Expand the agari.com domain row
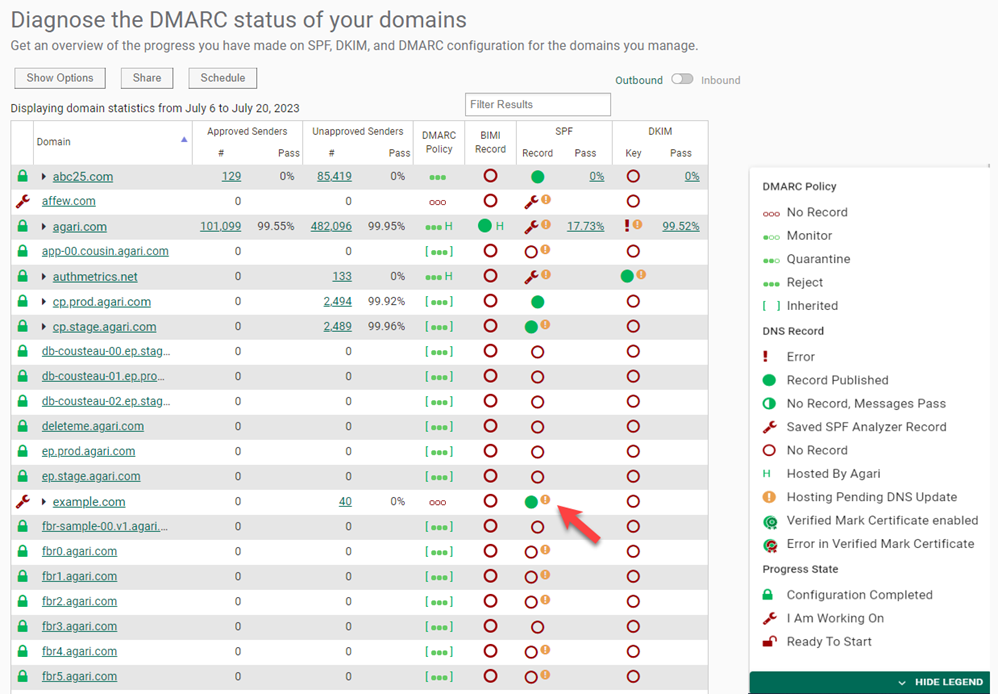 coord(43,226)
